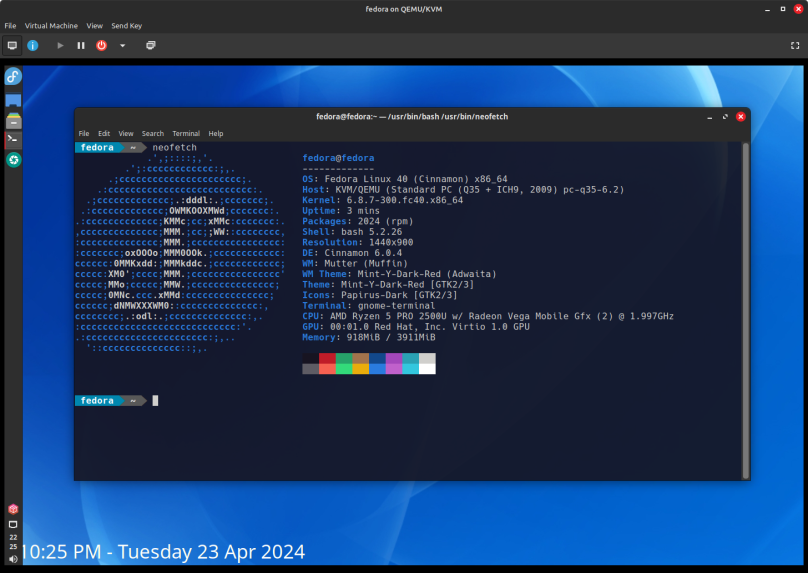Image resolution: width=808 pixels, height=573 pixels.
Task: Click the gnome-terminal vertical scrollbar
Action: tap(745, 311)
